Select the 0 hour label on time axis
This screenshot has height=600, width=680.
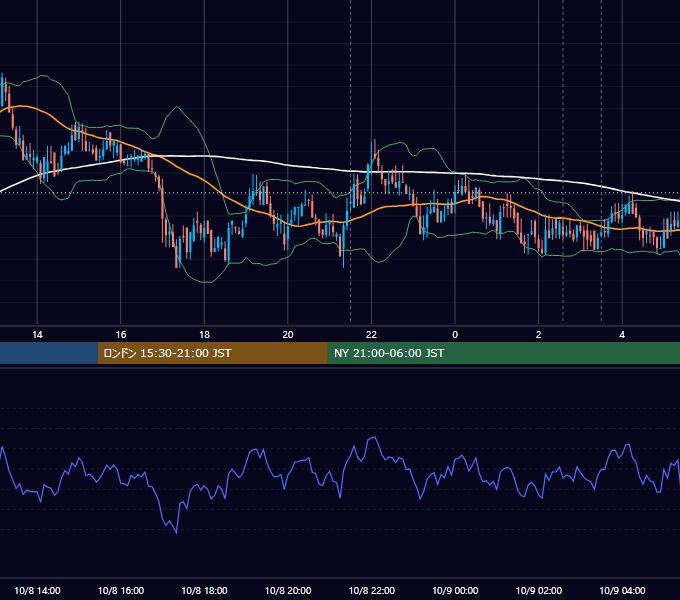coord(455,335)
